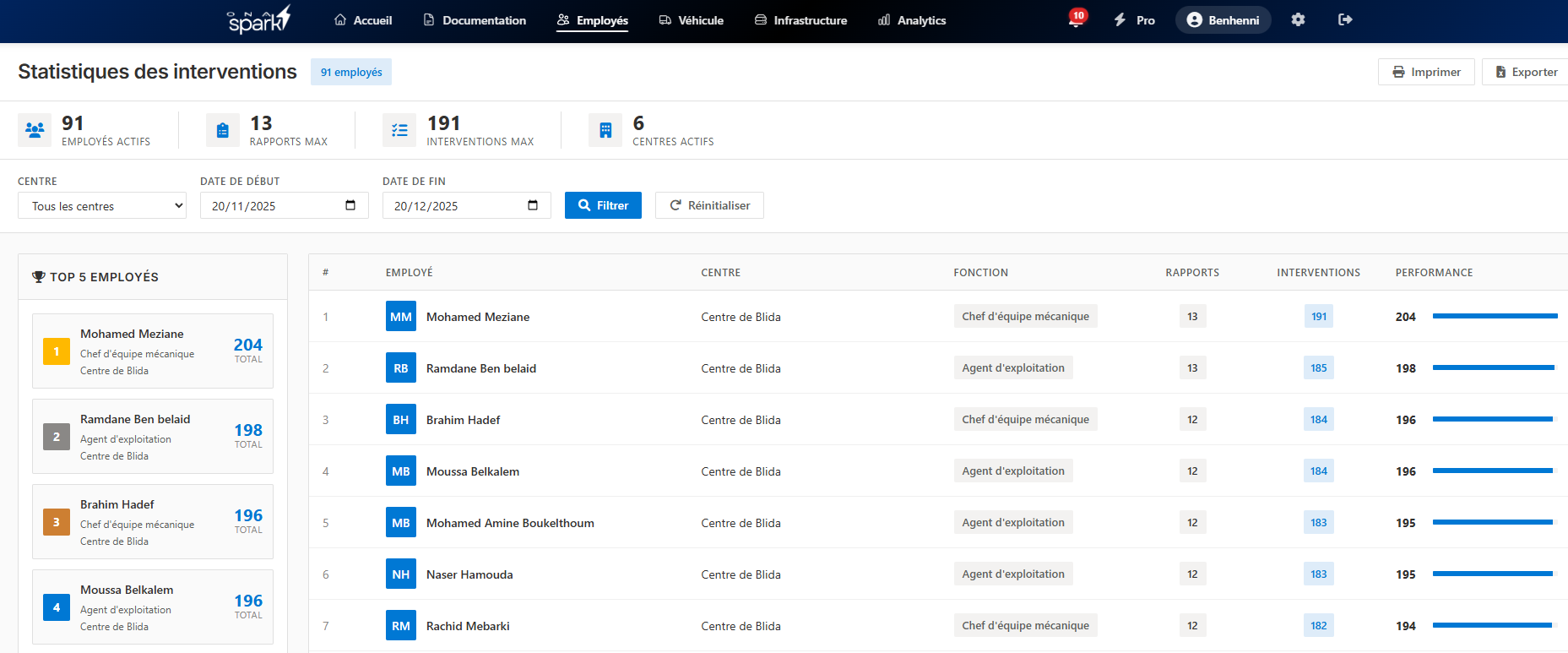1568x653 pixels.
Task: Click the clipboard icon for max reports
Action: point(223,130)
